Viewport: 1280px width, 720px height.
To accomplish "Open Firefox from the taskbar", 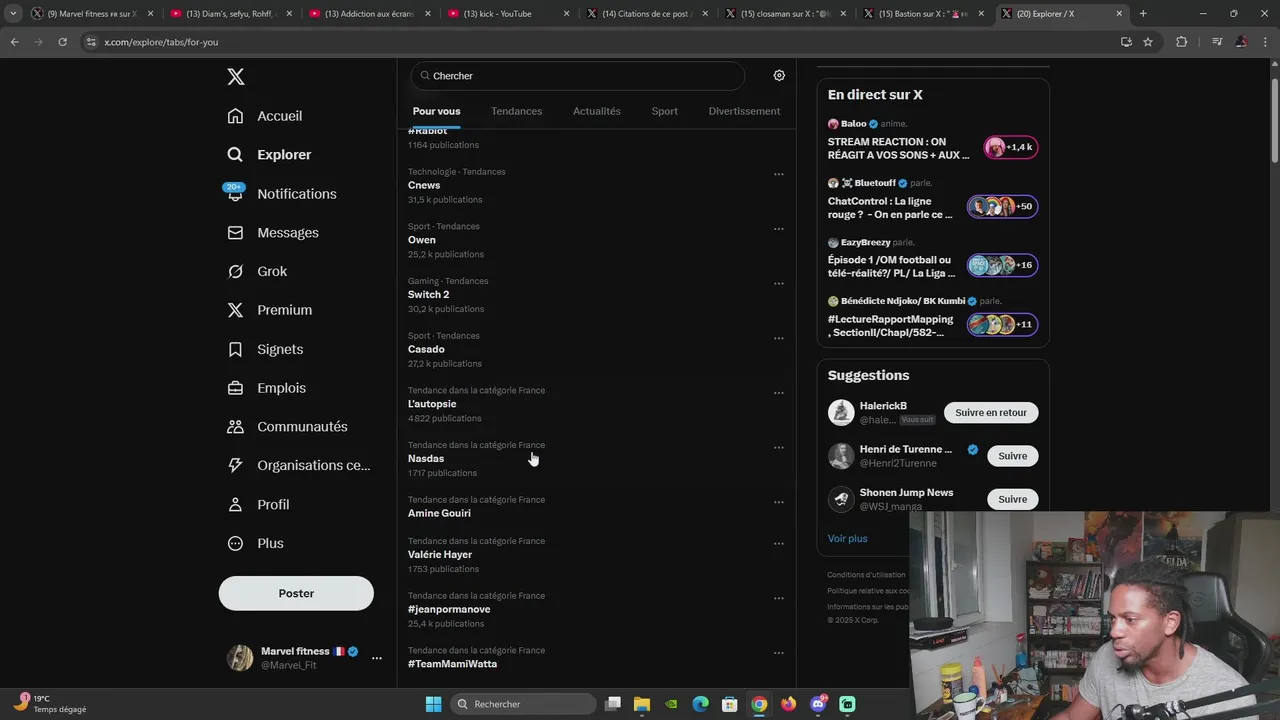I will pos(789,704).
